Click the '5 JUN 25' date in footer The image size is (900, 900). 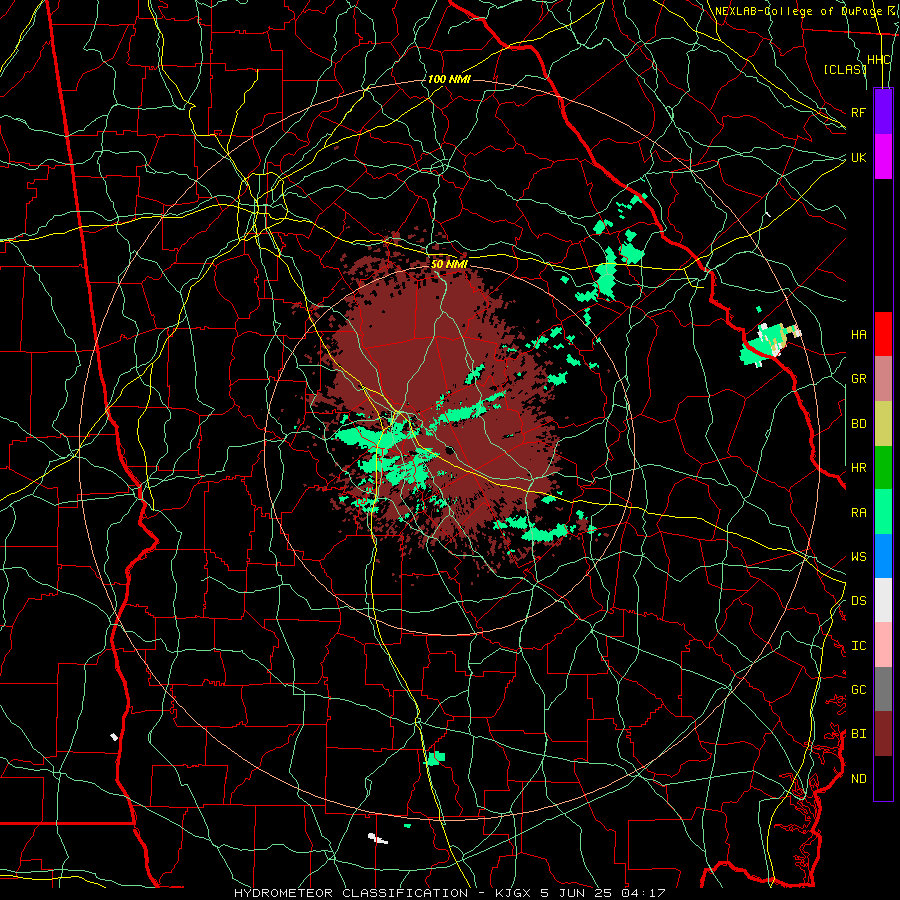576,893
